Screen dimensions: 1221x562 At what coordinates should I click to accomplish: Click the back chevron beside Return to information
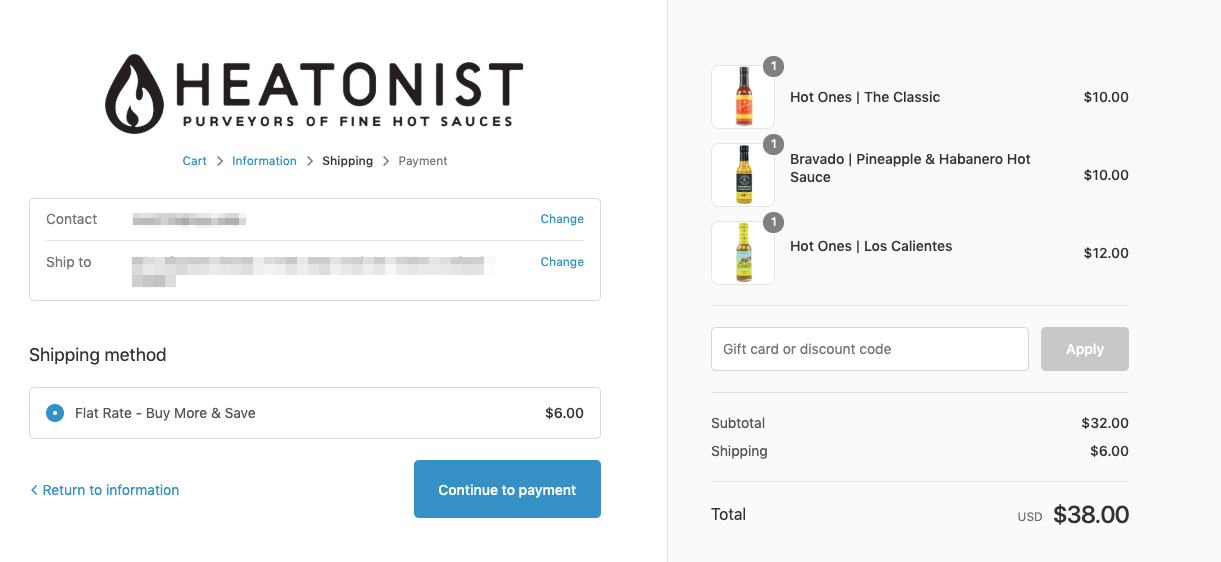34,490
